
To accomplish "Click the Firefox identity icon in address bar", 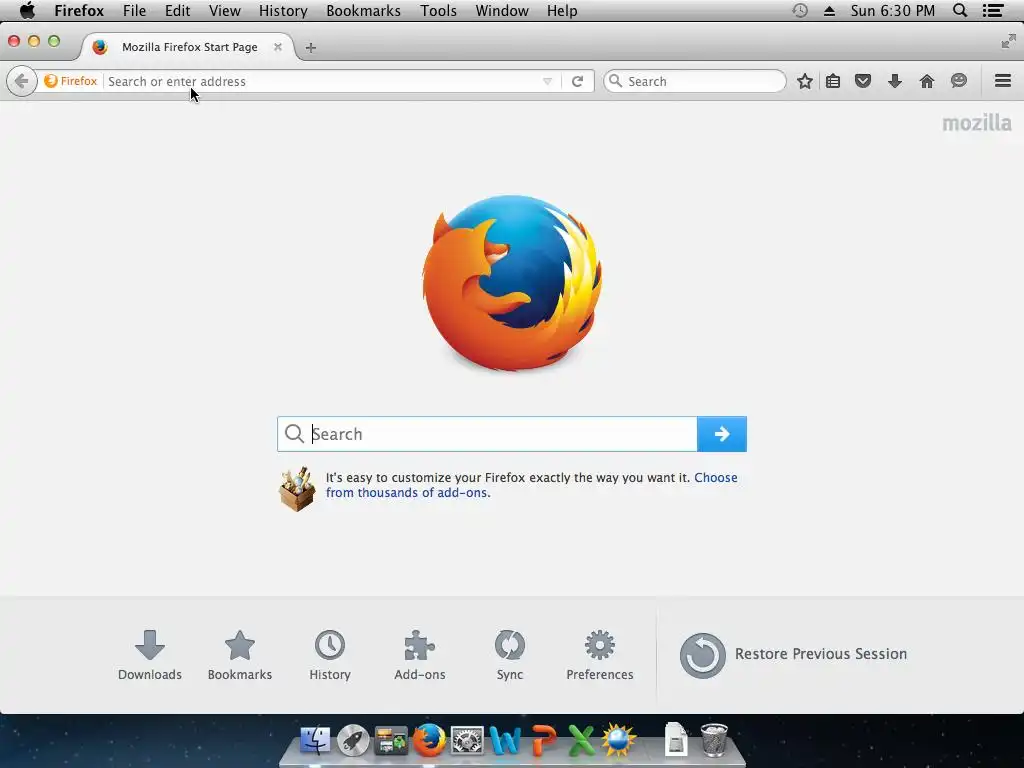I will click(71, 81).
